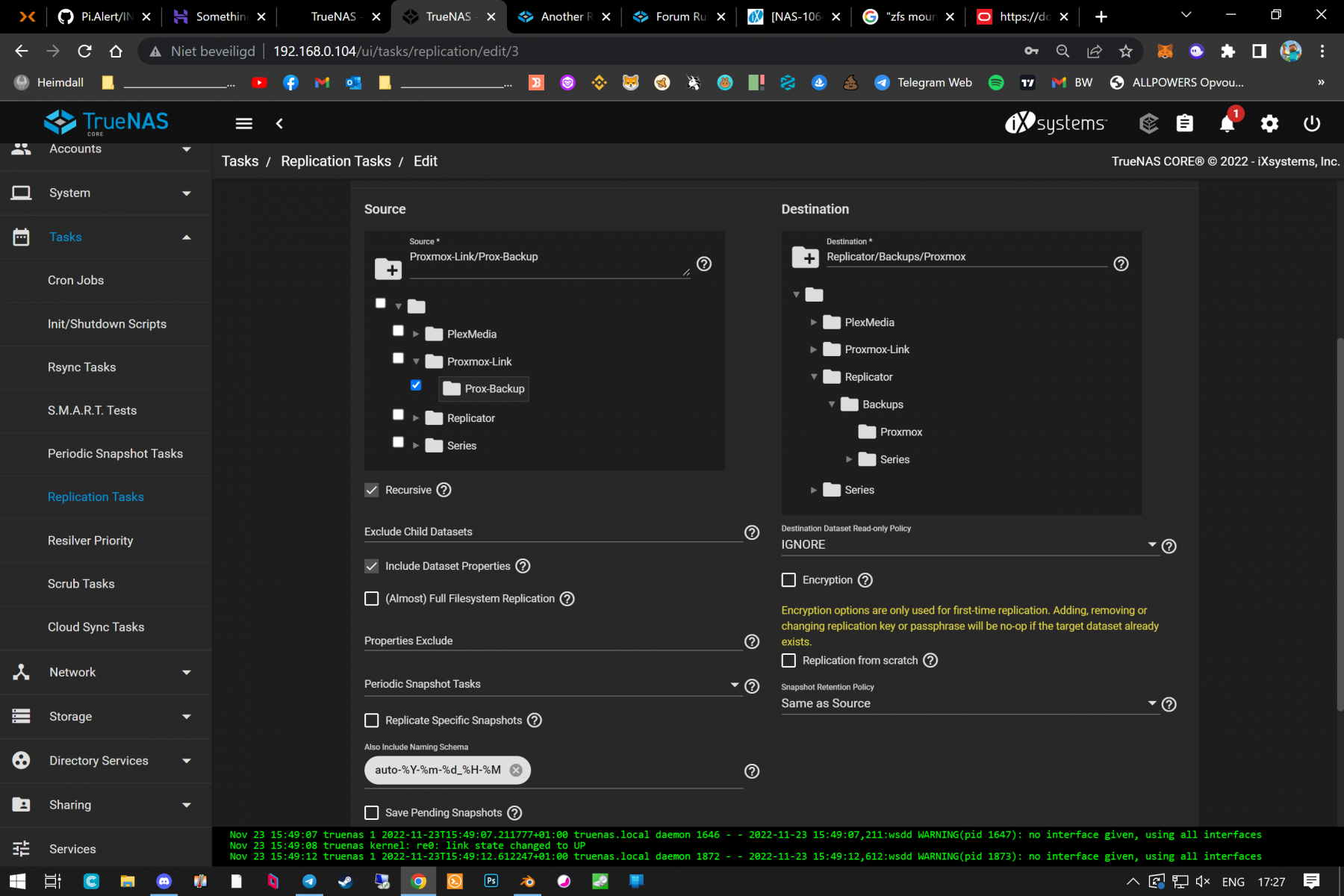Click the Source add-folder icon
Image resolution: width=1344 pixels, height=896 pixels.
click(x=388, y=269)
